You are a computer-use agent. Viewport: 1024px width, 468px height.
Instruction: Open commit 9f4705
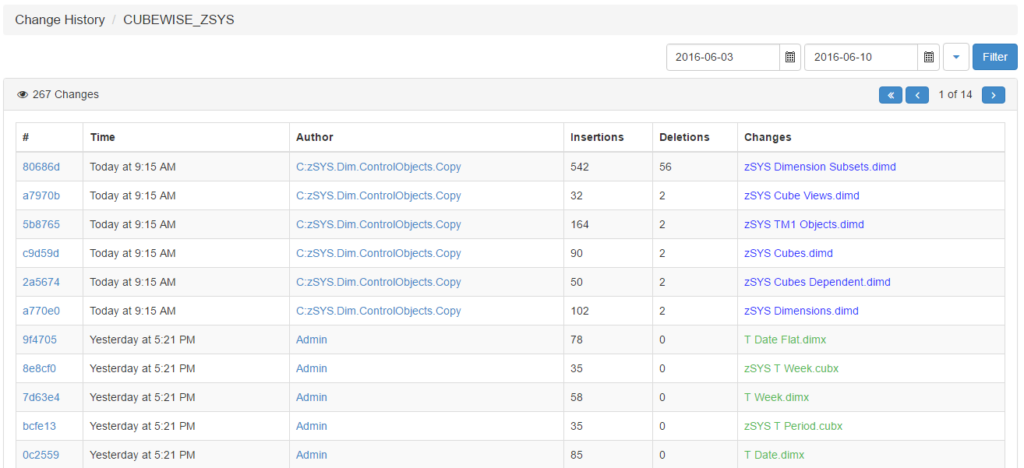[40, 340]
